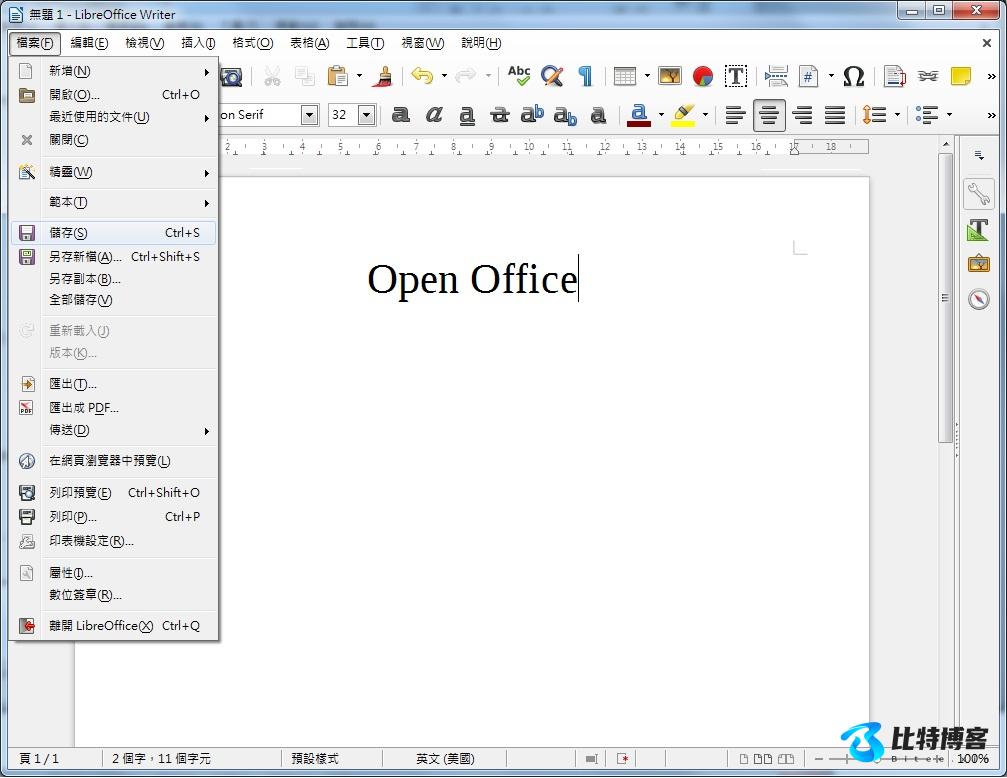
Task: Insert a footnote icon
Action: point(895,76)
